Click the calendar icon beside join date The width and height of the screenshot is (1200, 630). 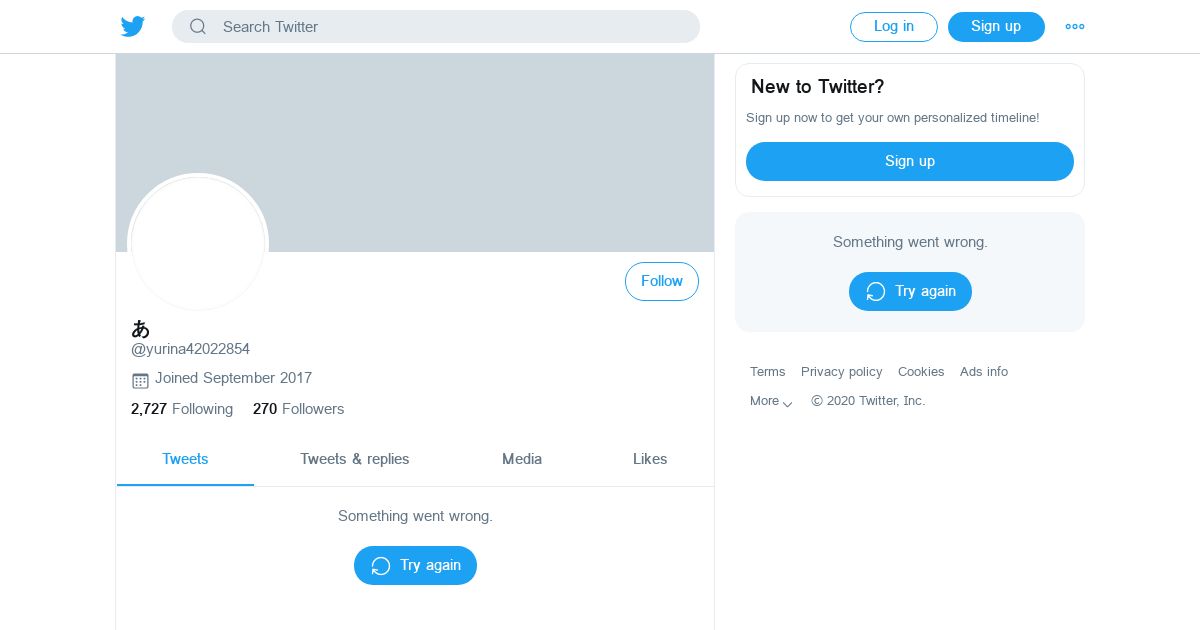pyautogui.click(x=140, y=380)
